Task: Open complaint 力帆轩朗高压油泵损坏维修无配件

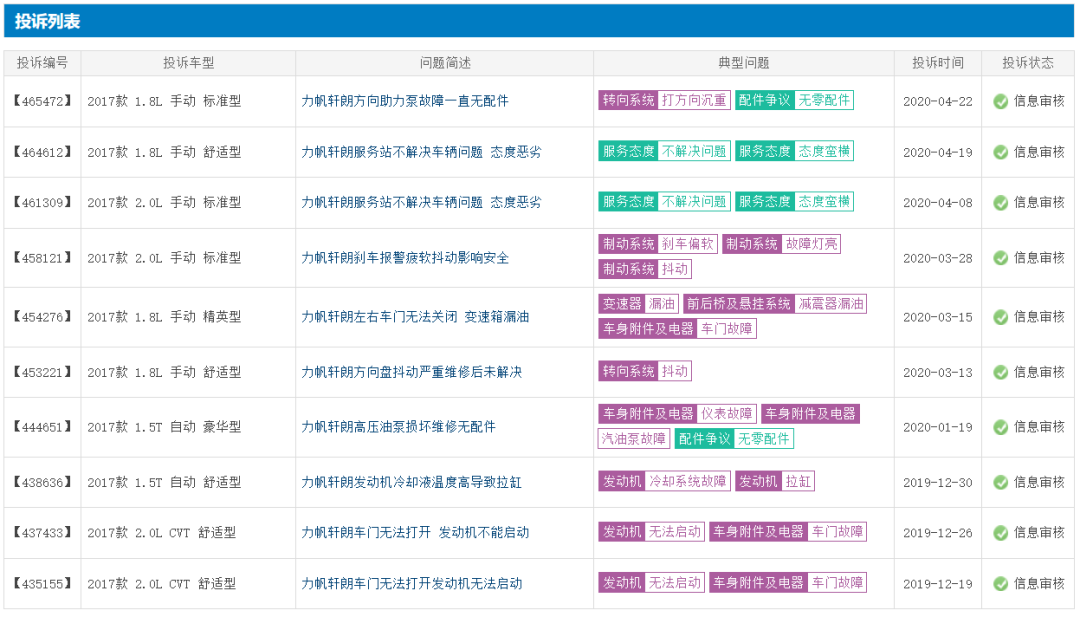Action: 398,427
